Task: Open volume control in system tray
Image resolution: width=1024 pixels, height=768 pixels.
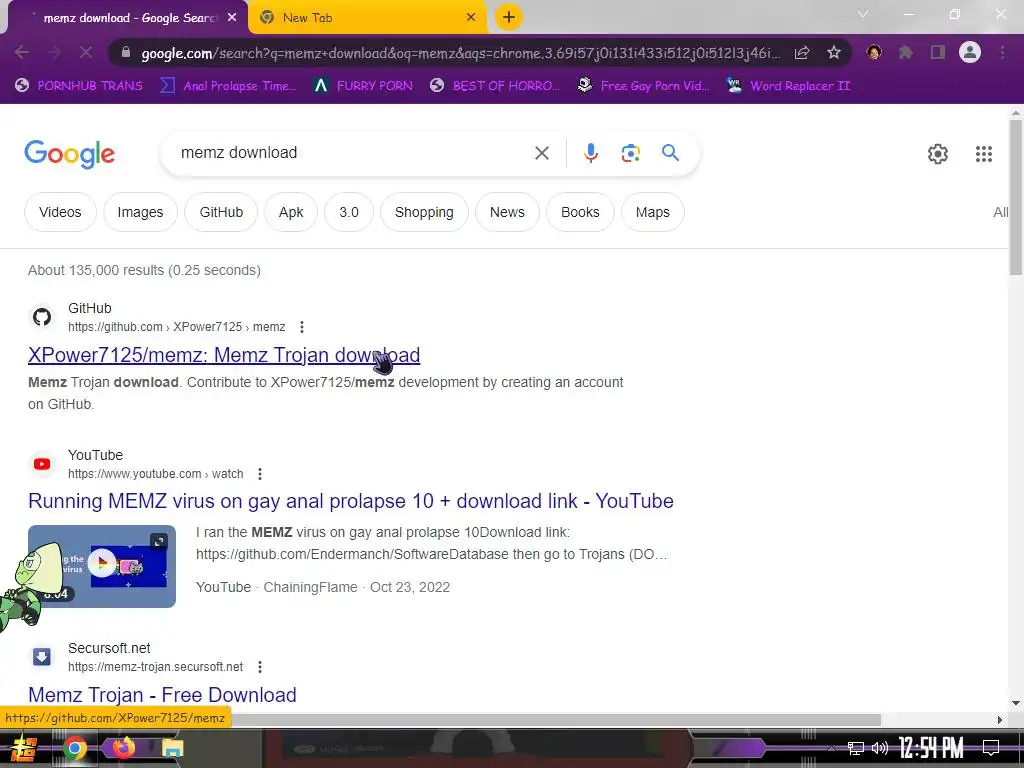Action: pyautogui.click(x=880, y=748)
